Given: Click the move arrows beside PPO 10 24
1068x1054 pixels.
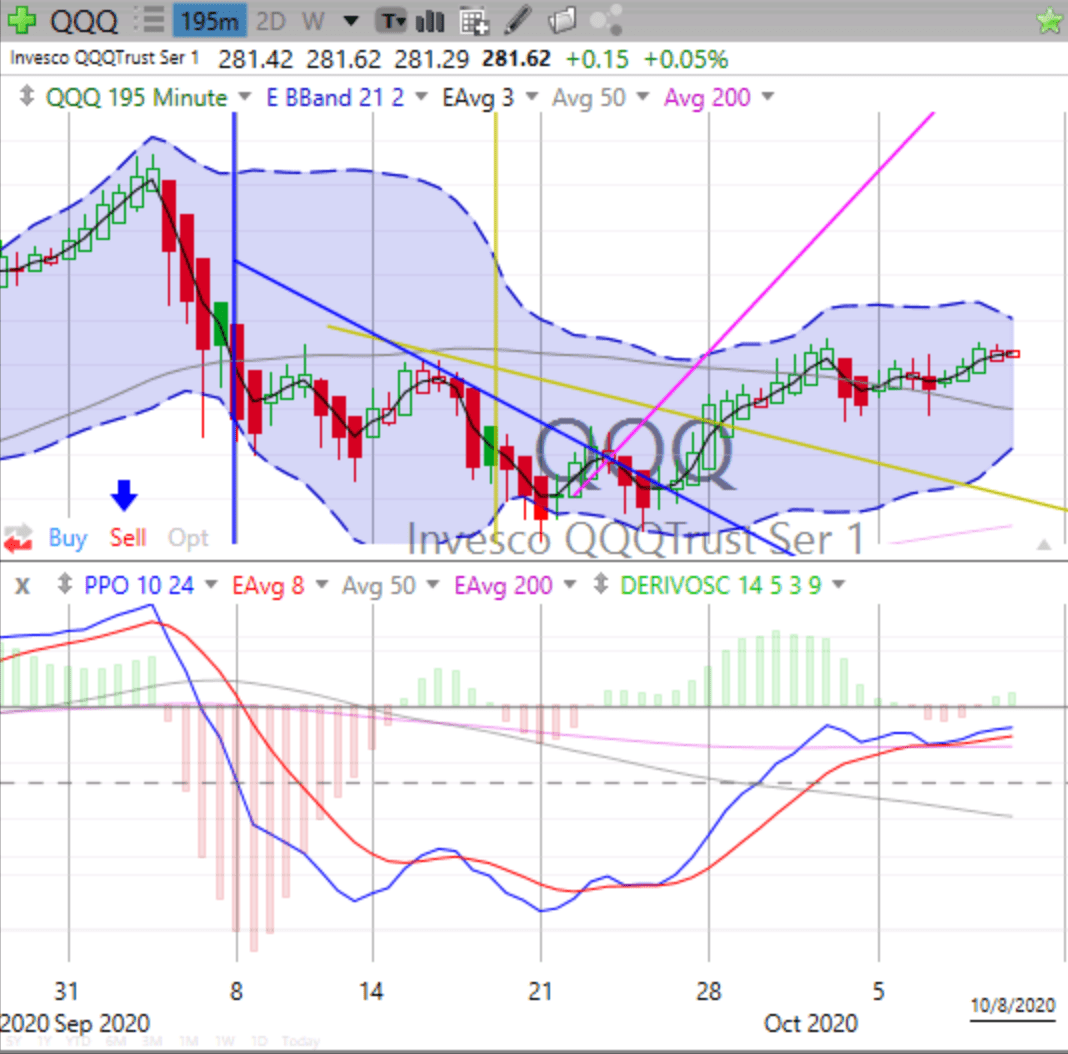Looking at the screenshot, I should (65, 584).
